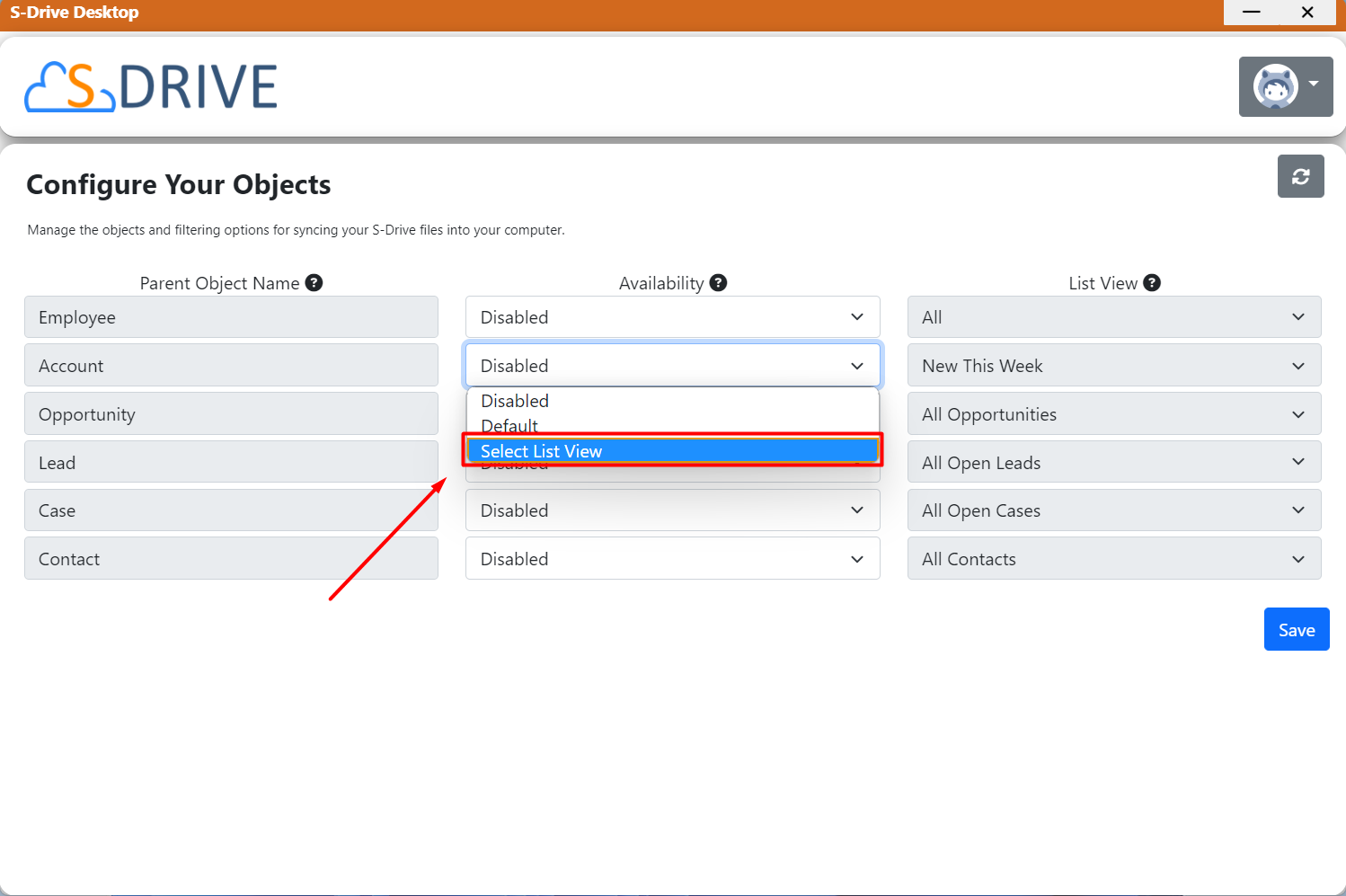
Task: Expand the 'New This Week' list view dropdown
Action: 1113,366
